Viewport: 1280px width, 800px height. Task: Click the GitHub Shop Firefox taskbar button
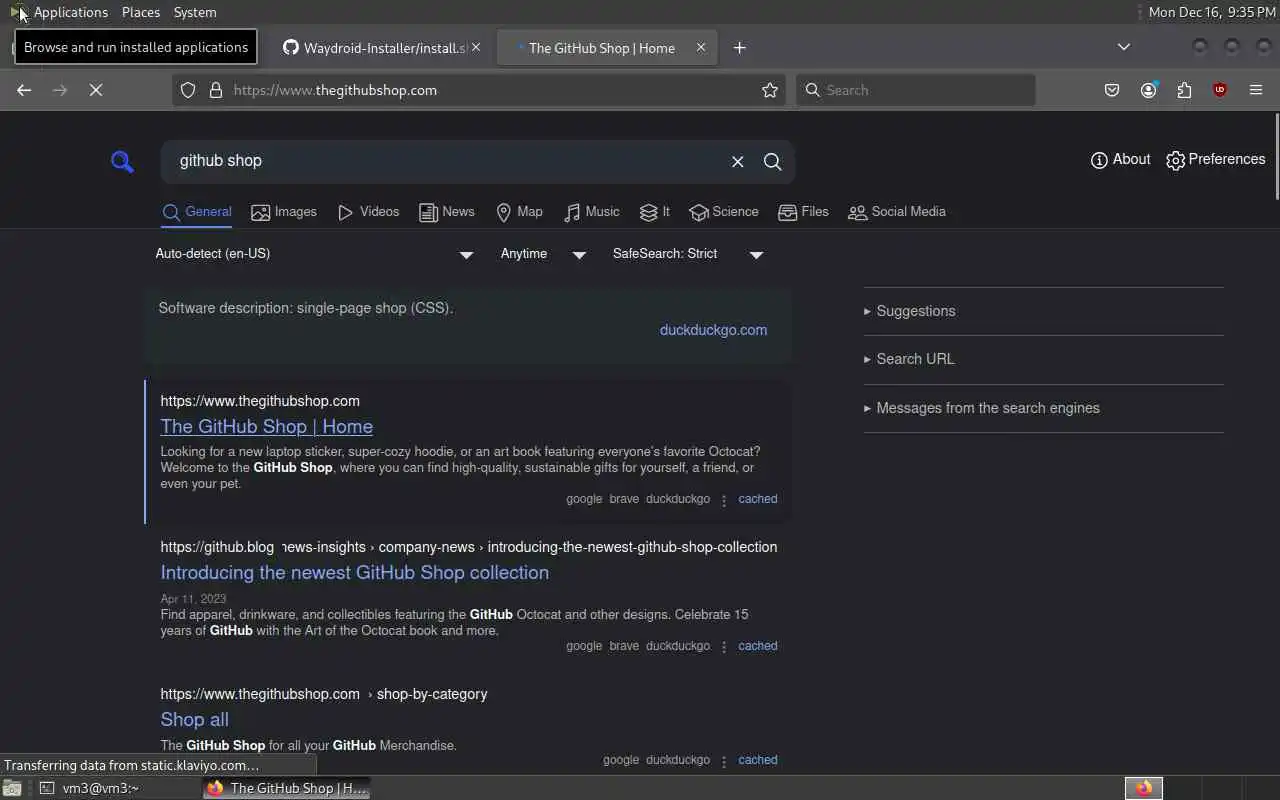[x=287, y=788]
